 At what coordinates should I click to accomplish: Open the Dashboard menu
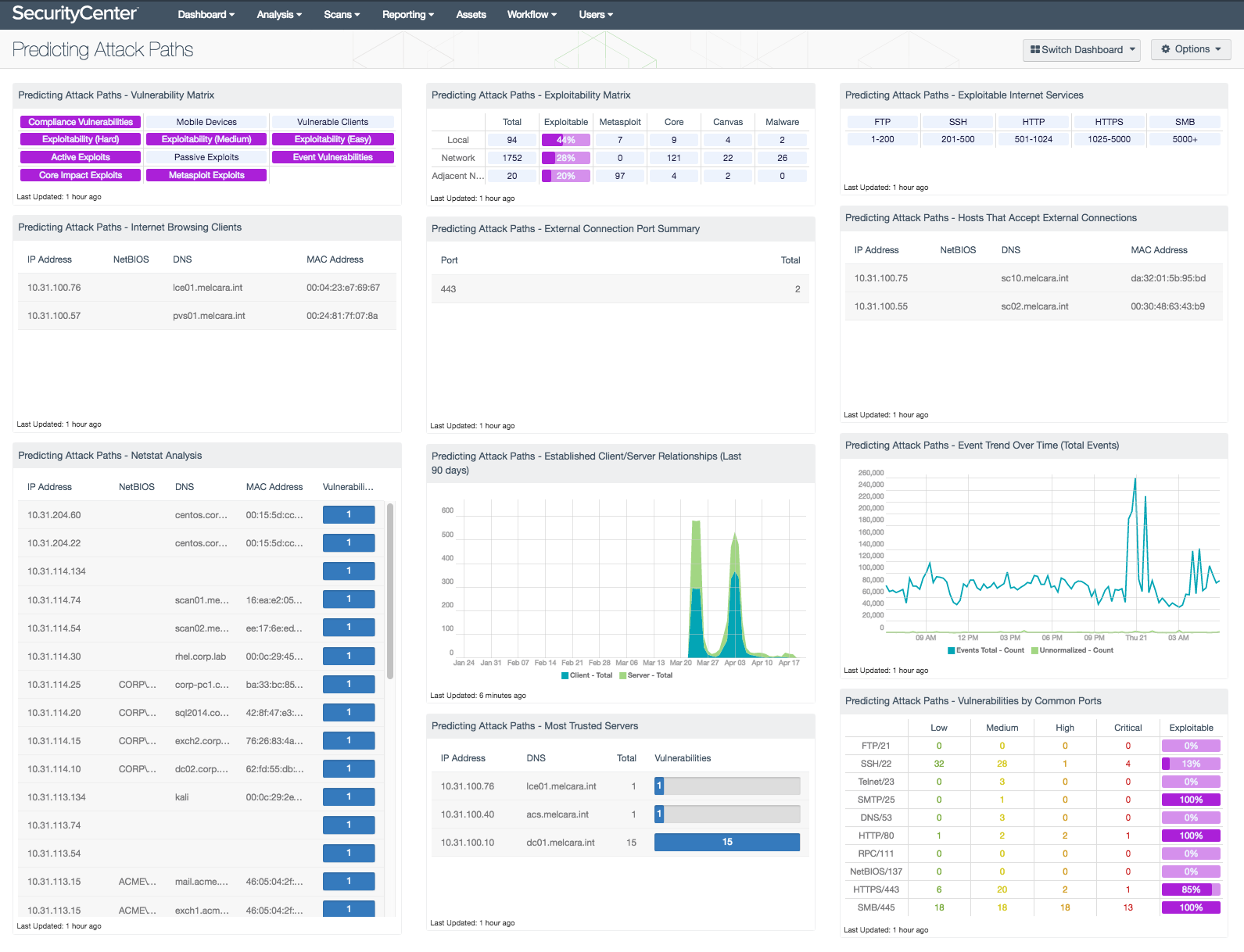pos(206,15)
